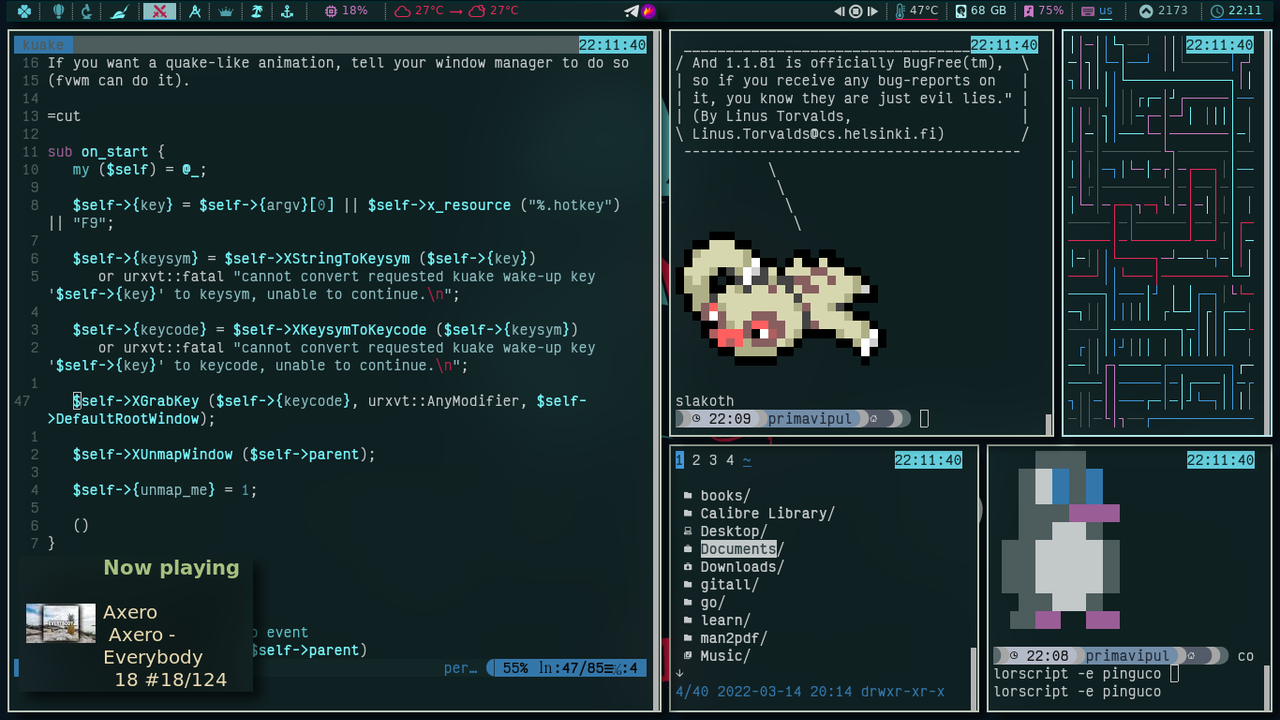
Task: Select the learn/ folder
Action: [725, 621]
